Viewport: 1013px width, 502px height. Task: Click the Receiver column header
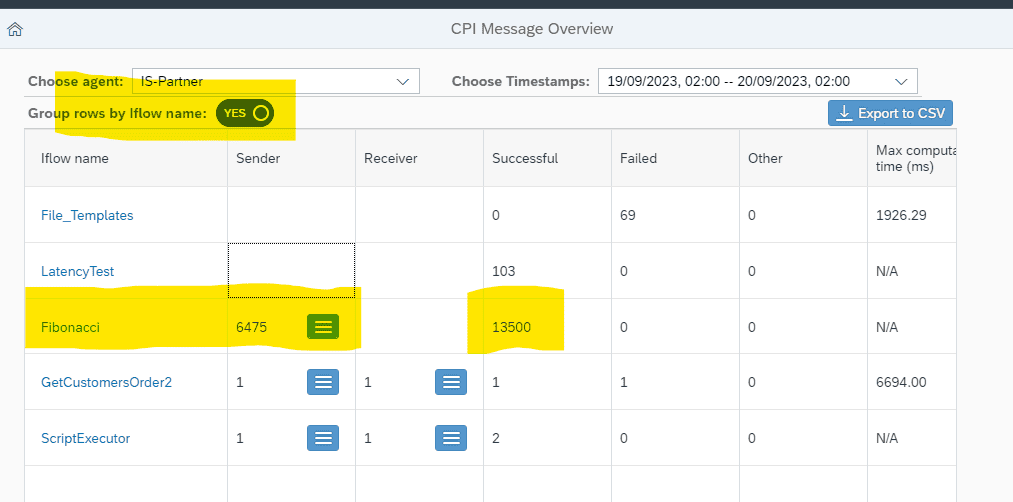[419, 158]
